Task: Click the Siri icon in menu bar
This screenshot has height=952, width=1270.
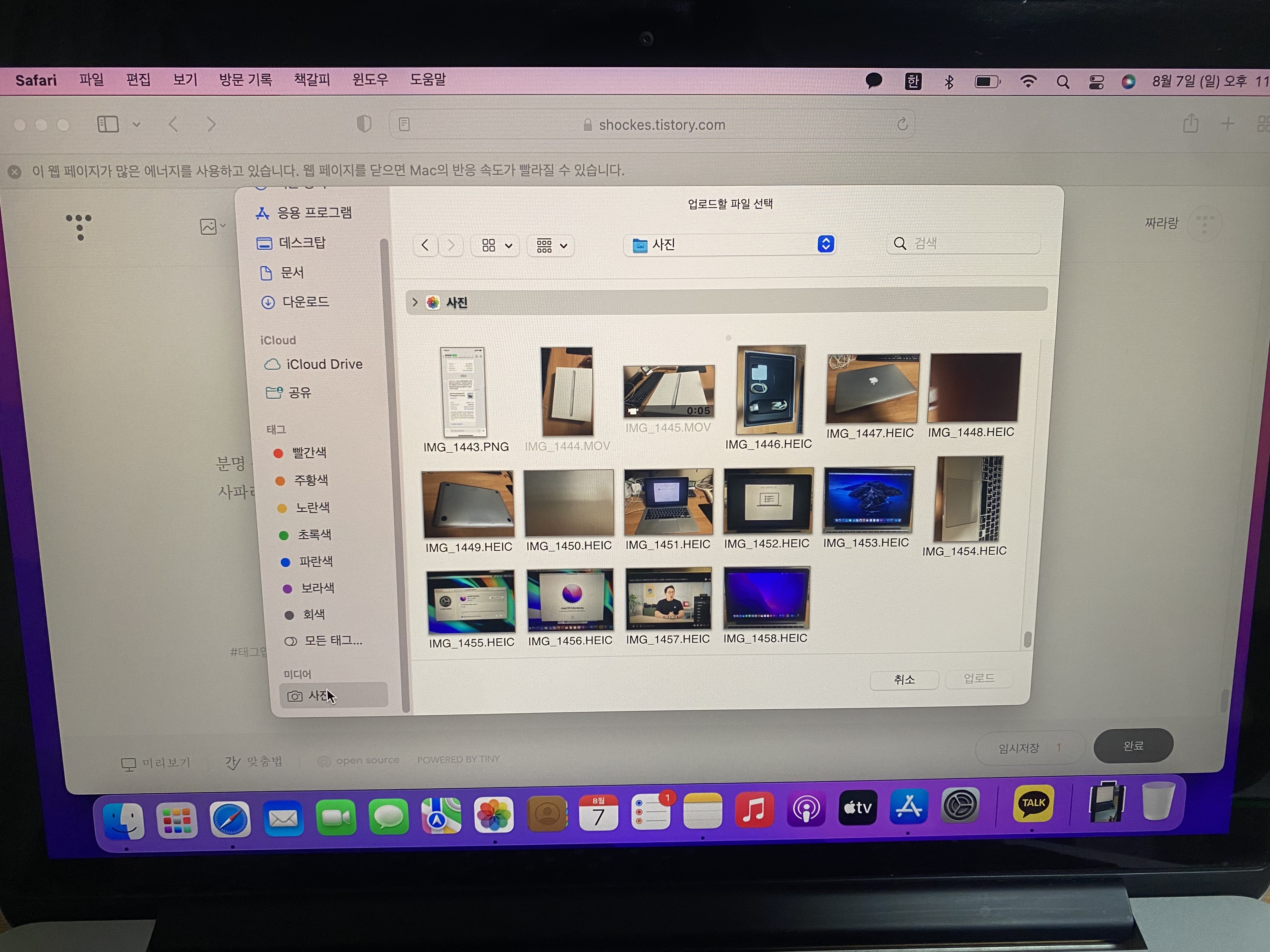Action: point(1128,82)
